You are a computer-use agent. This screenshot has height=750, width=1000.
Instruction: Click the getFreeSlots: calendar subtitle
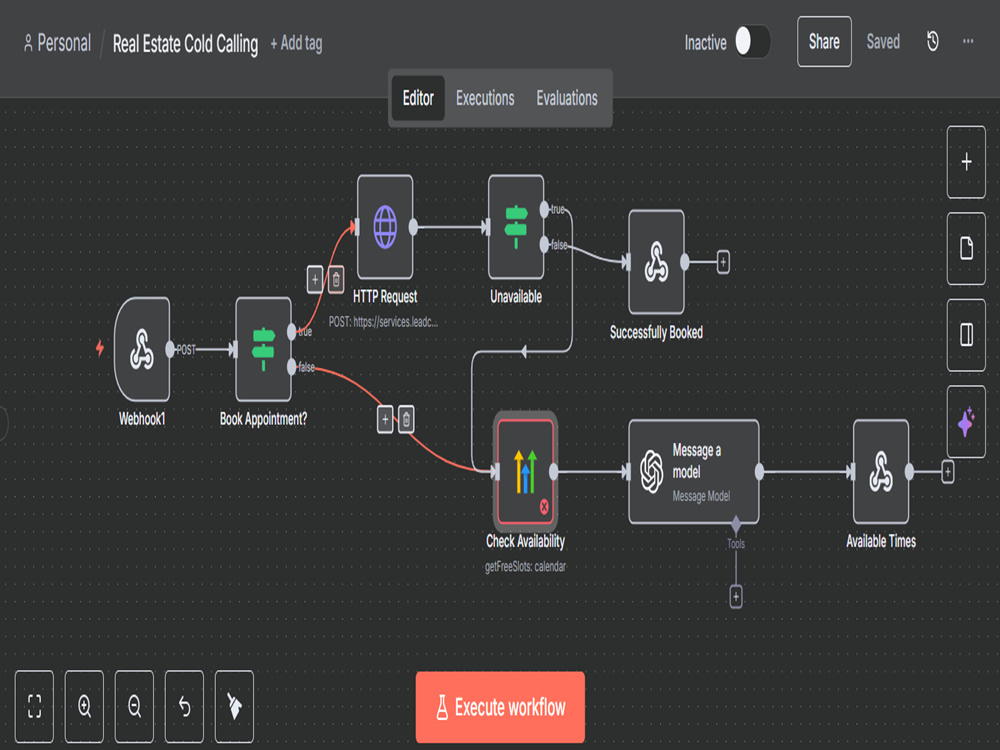click(526, 566)
